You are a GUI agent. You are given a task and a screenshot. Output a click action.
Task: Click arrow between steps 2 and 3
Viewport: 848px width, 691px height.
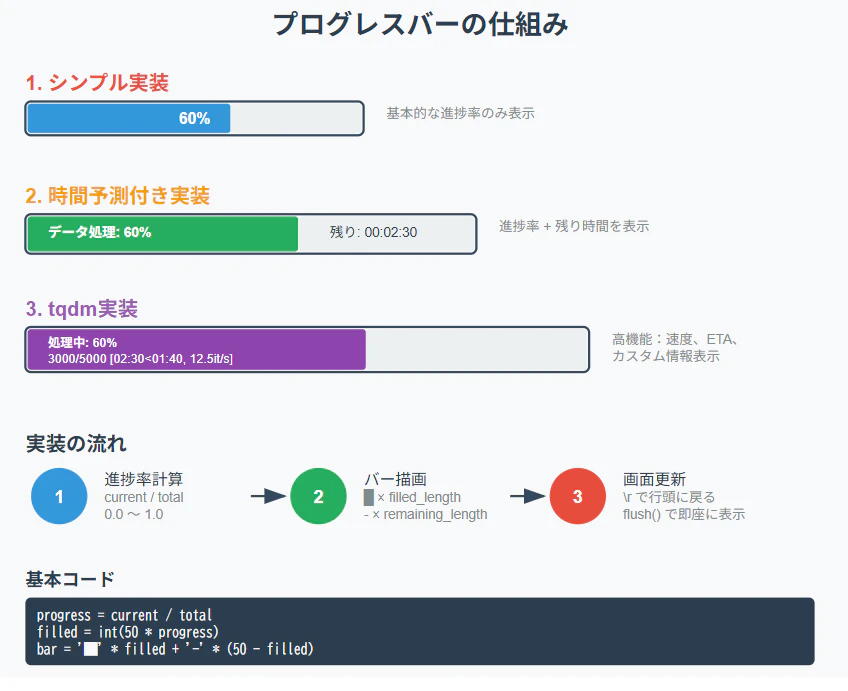pyautogui.click(x=528, y=496)
